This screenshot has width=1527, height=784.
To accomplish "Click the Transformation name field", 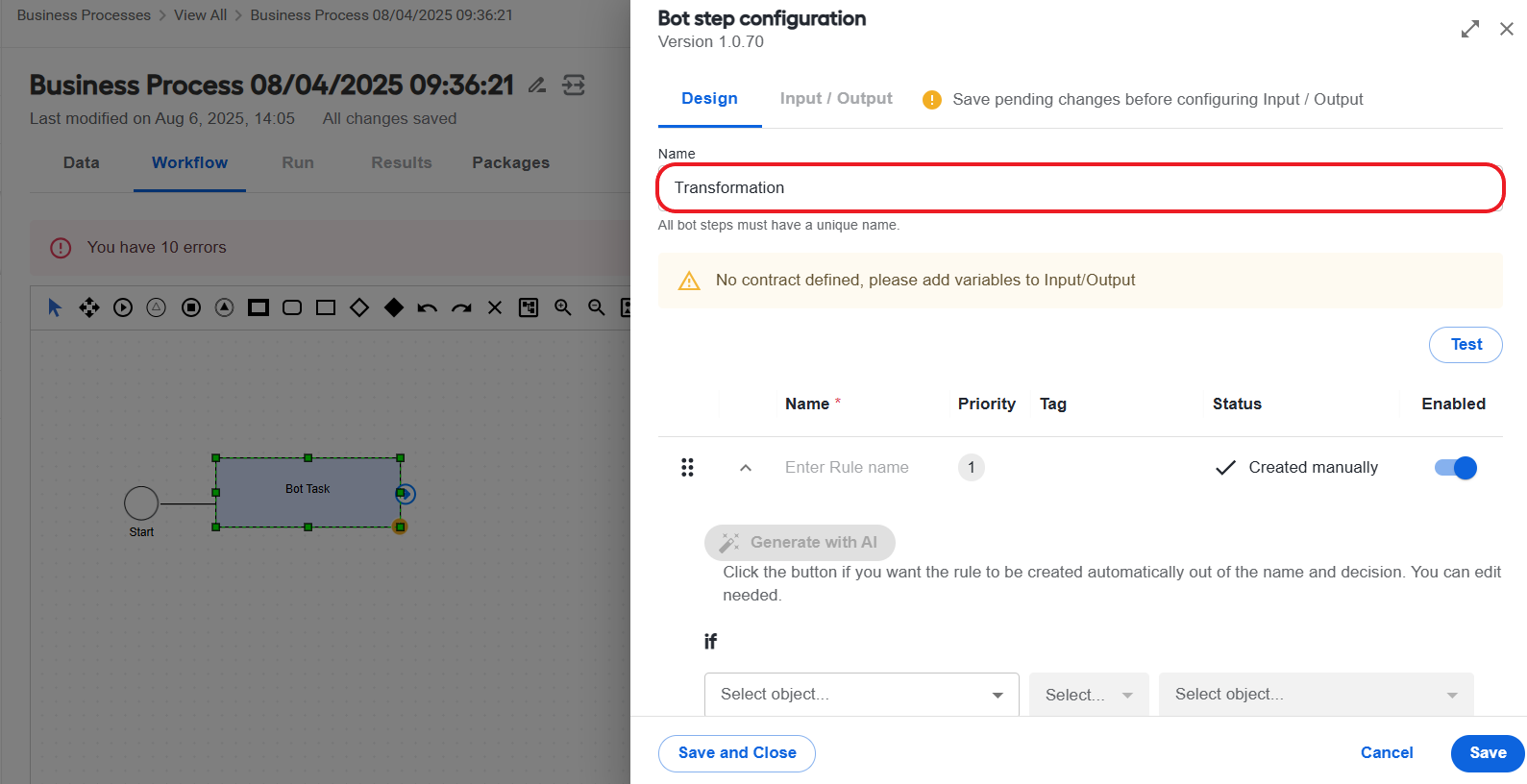I will pyautogui.click(x=1080, y=187).
